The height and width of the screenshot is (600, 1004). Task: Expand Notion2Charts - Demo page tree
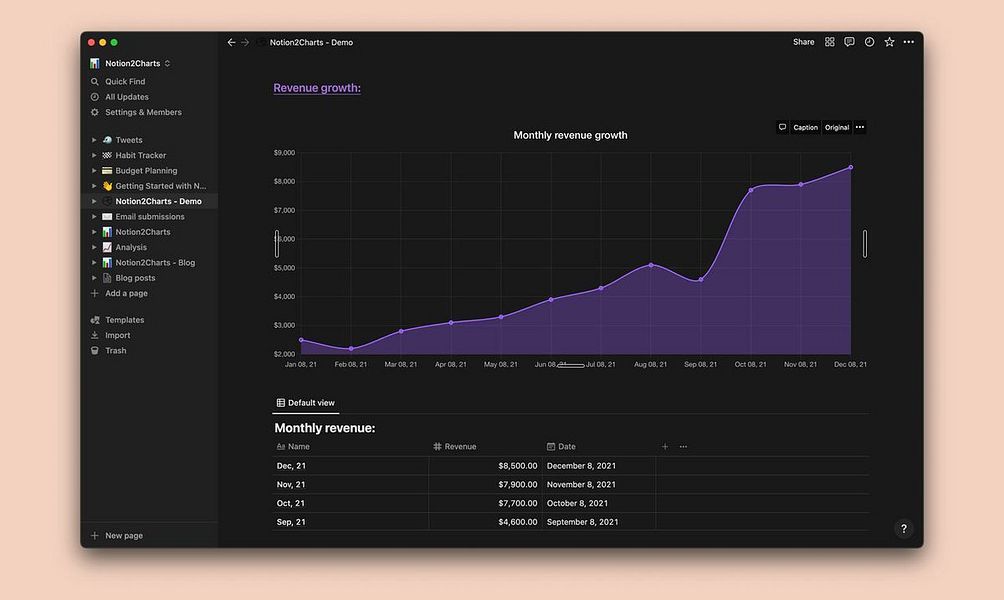[94, 200]
